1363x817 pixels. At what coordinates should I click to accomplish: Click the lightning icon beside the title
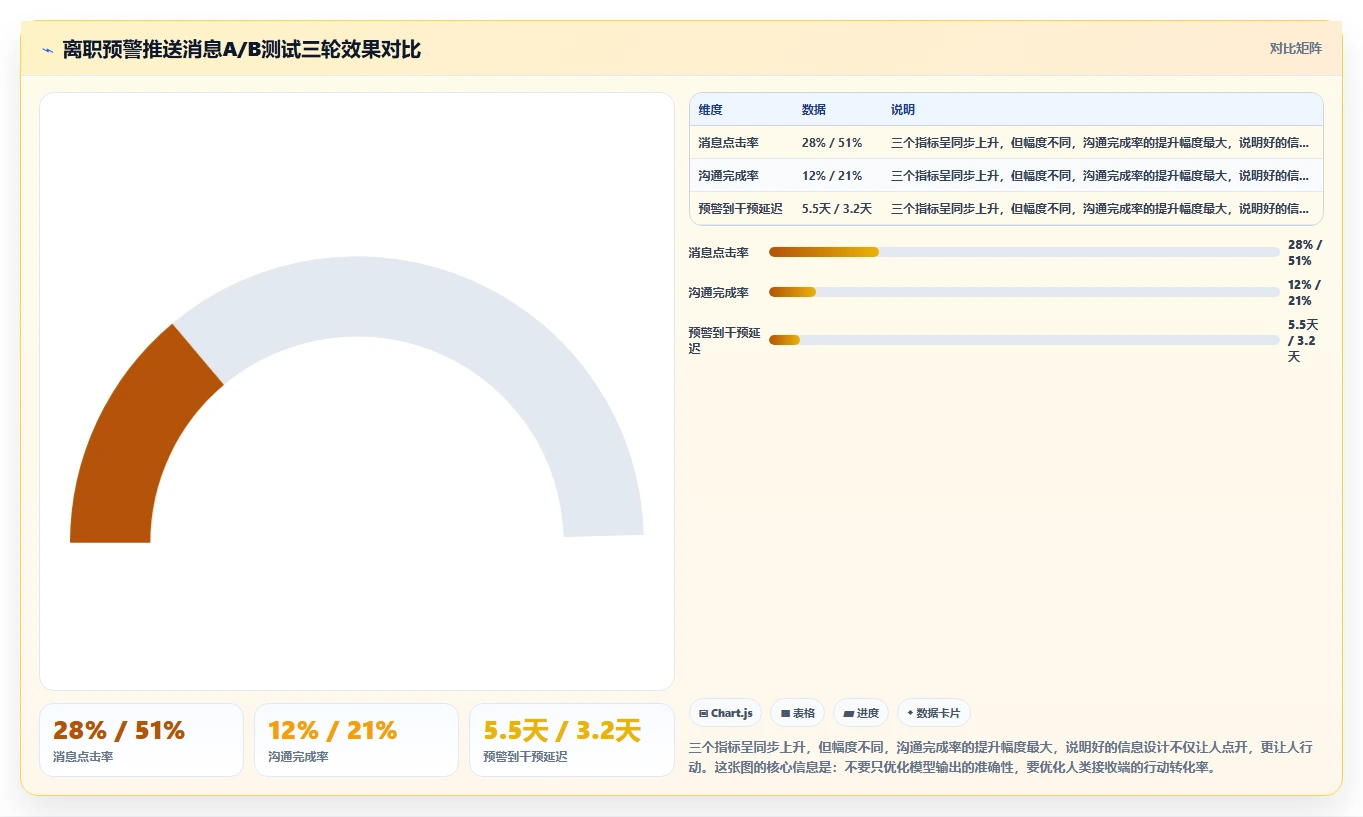coord(47,49)
